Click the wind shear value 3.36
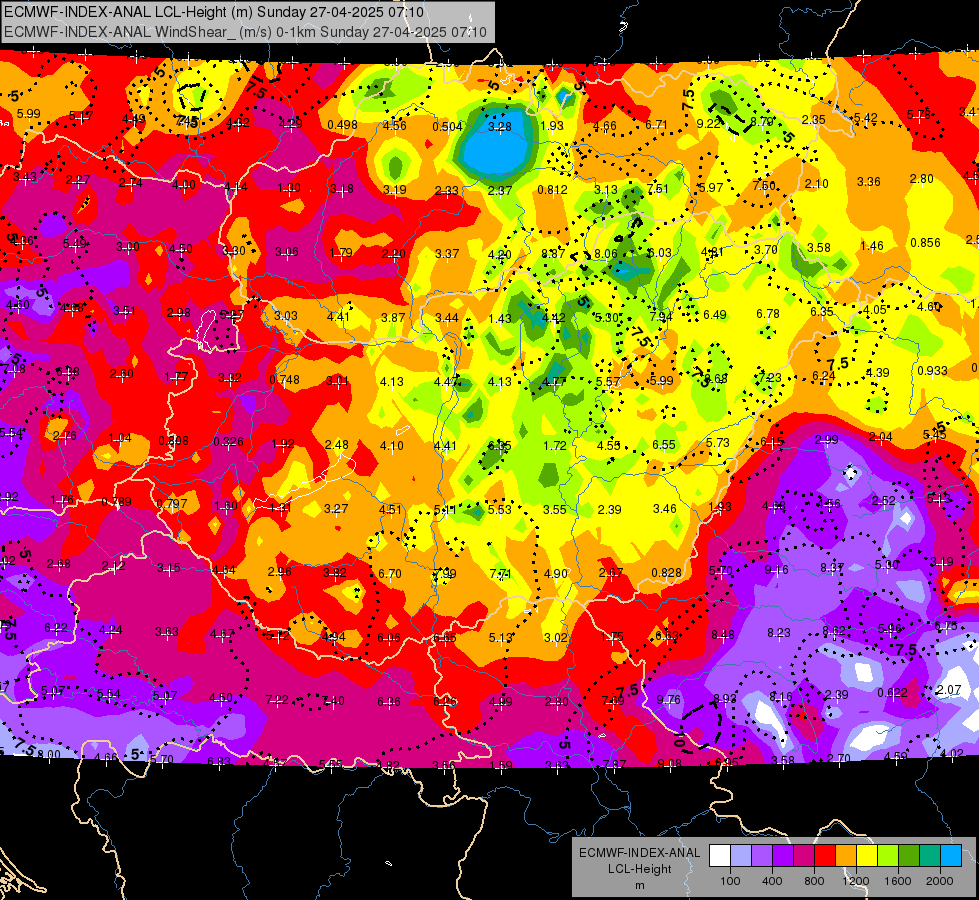Image resolution: width=979 pixels, height=900 pixels. point(868,181)
